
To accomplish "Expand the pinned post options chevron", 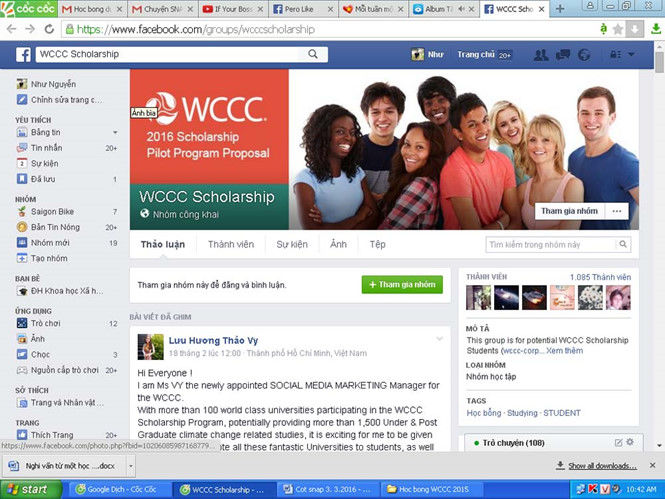I will click(x=439, y=339).
